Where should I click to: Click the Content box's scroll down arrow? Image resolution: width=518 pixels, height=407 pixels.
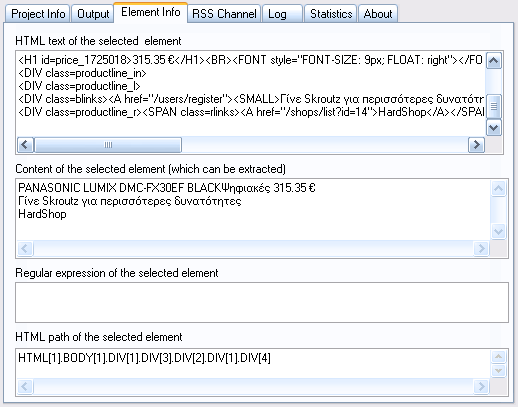499,231
